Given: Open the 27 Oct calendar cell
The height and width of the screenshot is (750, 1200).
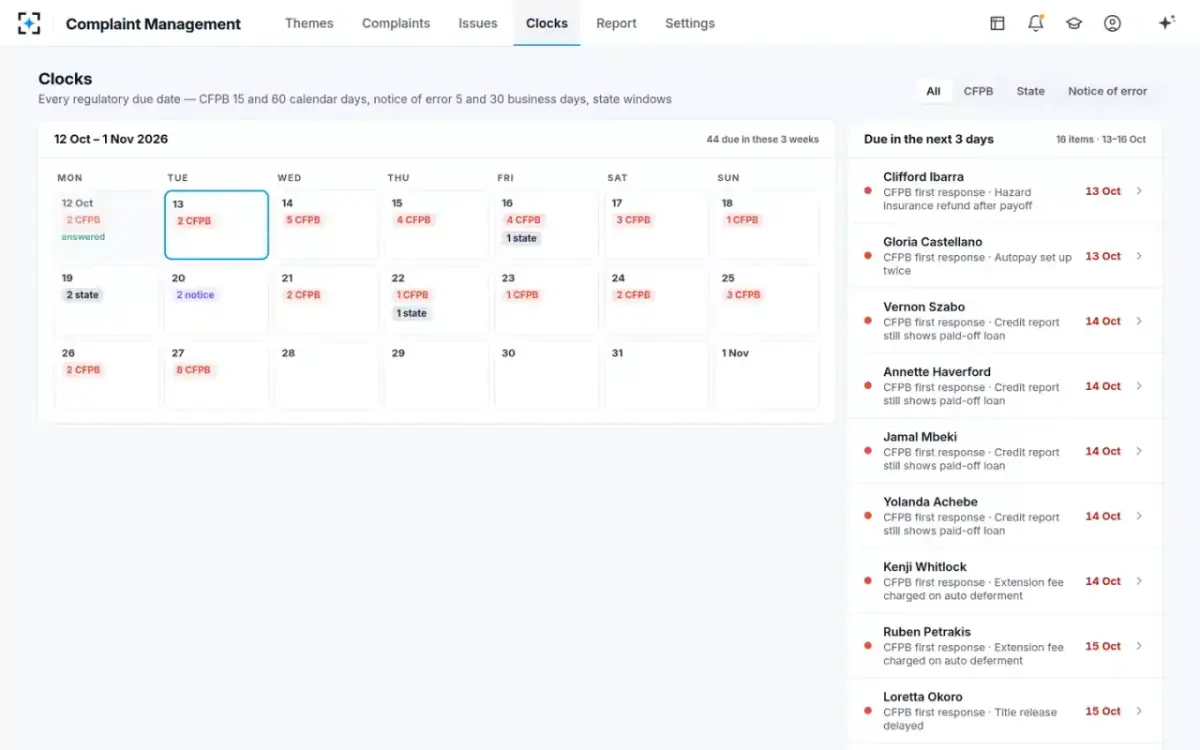Looking at the screenshot, I should click(x=217, y=375).
